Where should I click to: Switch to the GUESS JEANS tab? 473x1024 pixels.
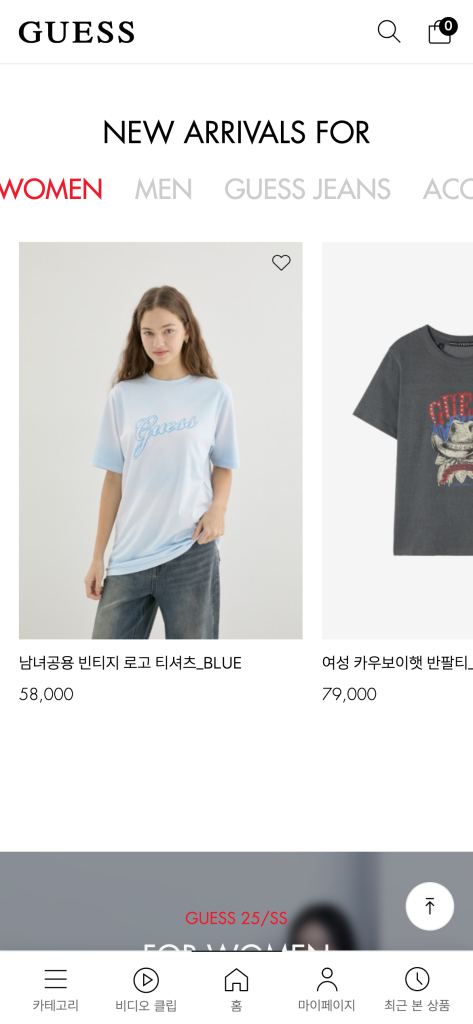(x=307, y=189)
